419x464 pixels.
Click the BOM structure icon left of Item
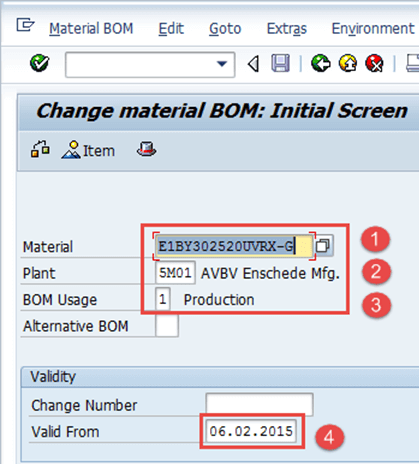click(40, 149)
